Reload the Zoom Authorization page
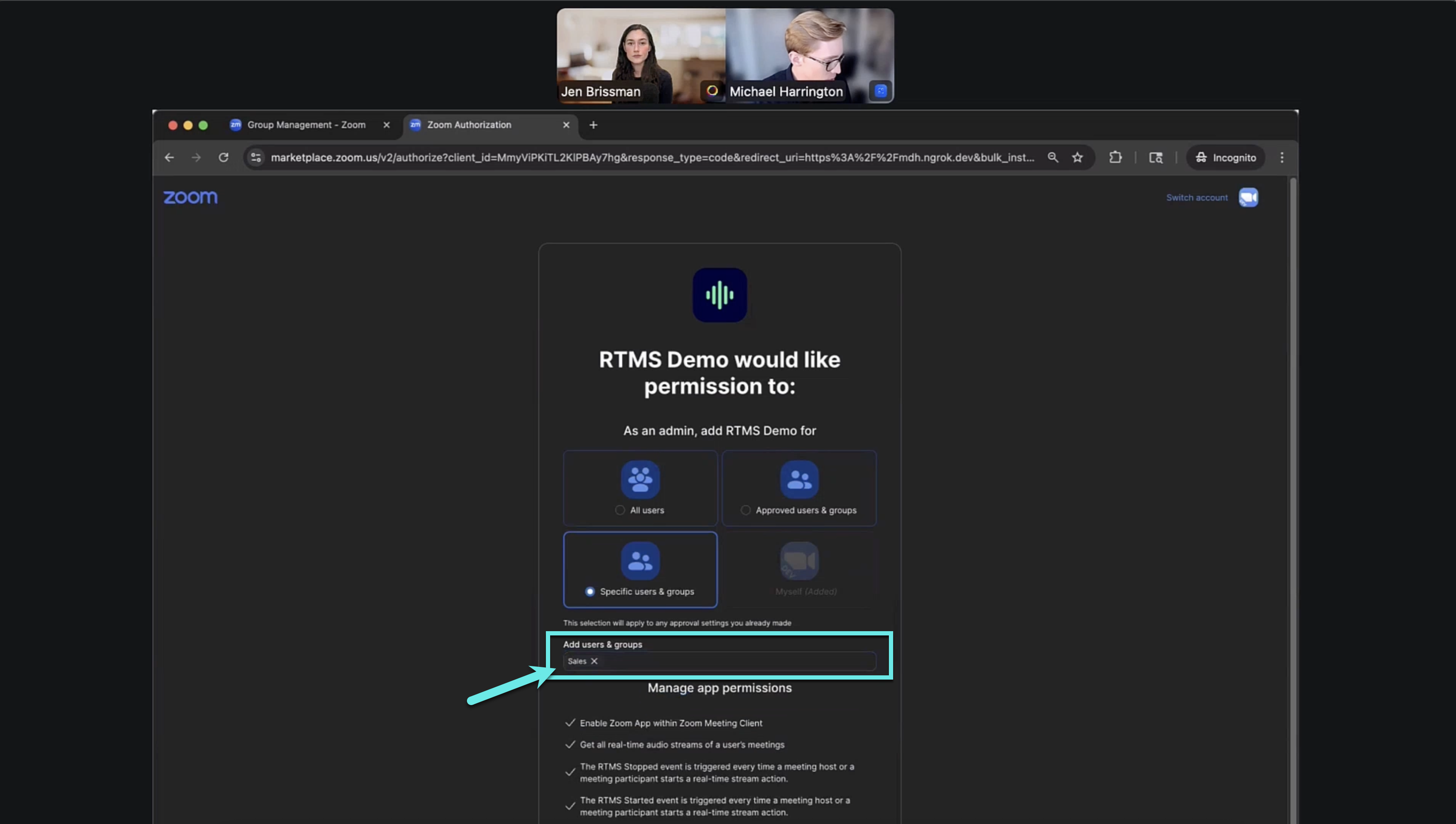 click(223, 157)
